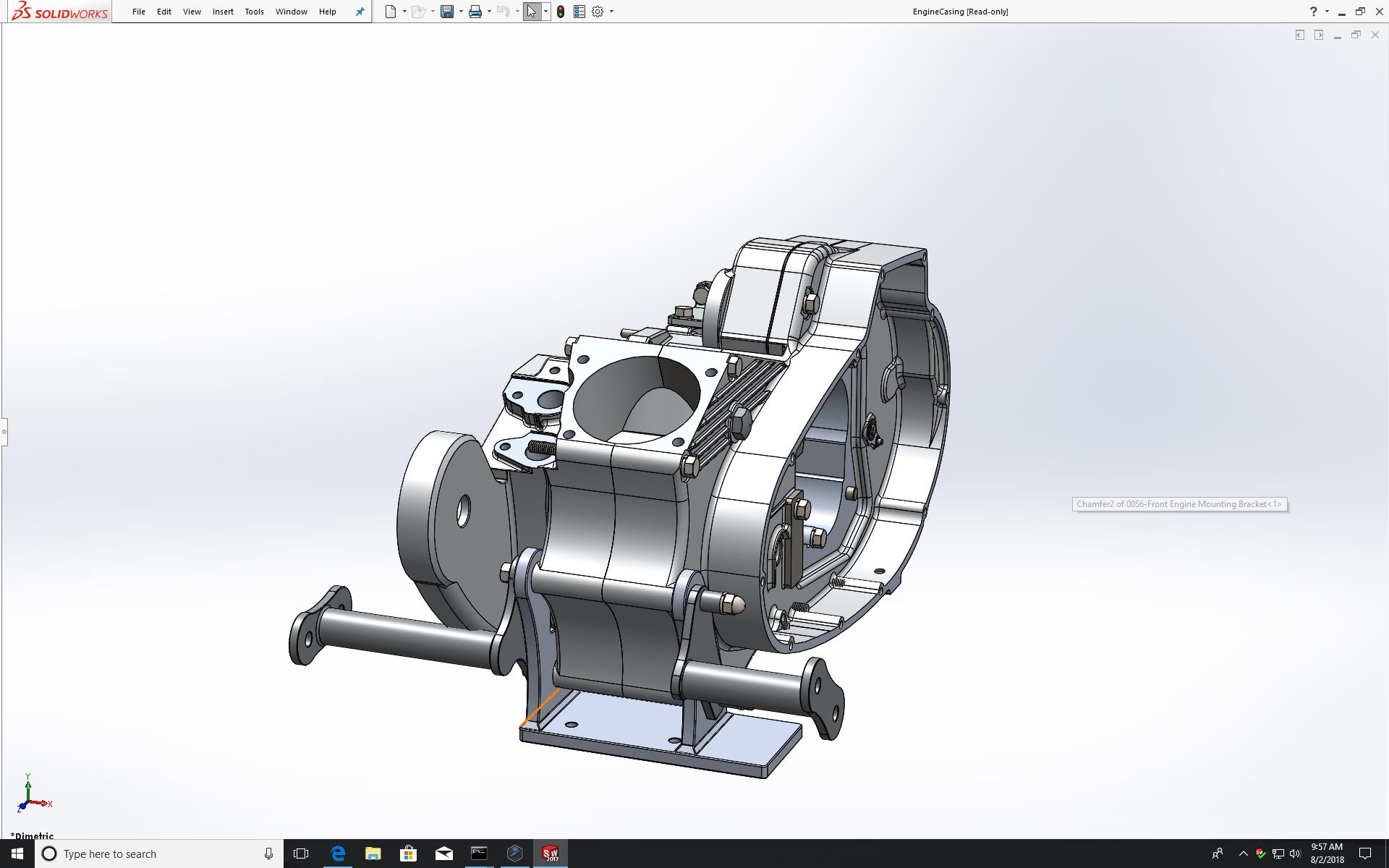Expand the New document dropdown arrow

tap(404, 12)
